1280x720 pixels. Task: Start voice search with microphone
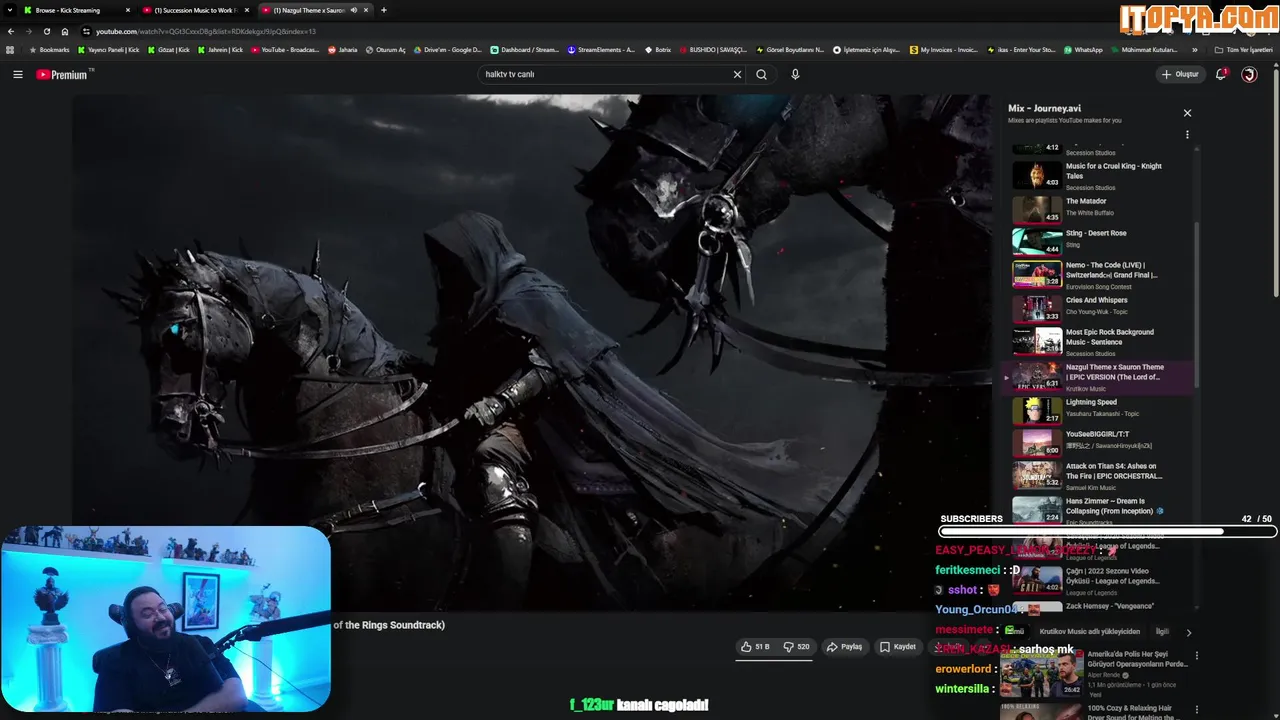pyautogui.click(x=795, y=74)
